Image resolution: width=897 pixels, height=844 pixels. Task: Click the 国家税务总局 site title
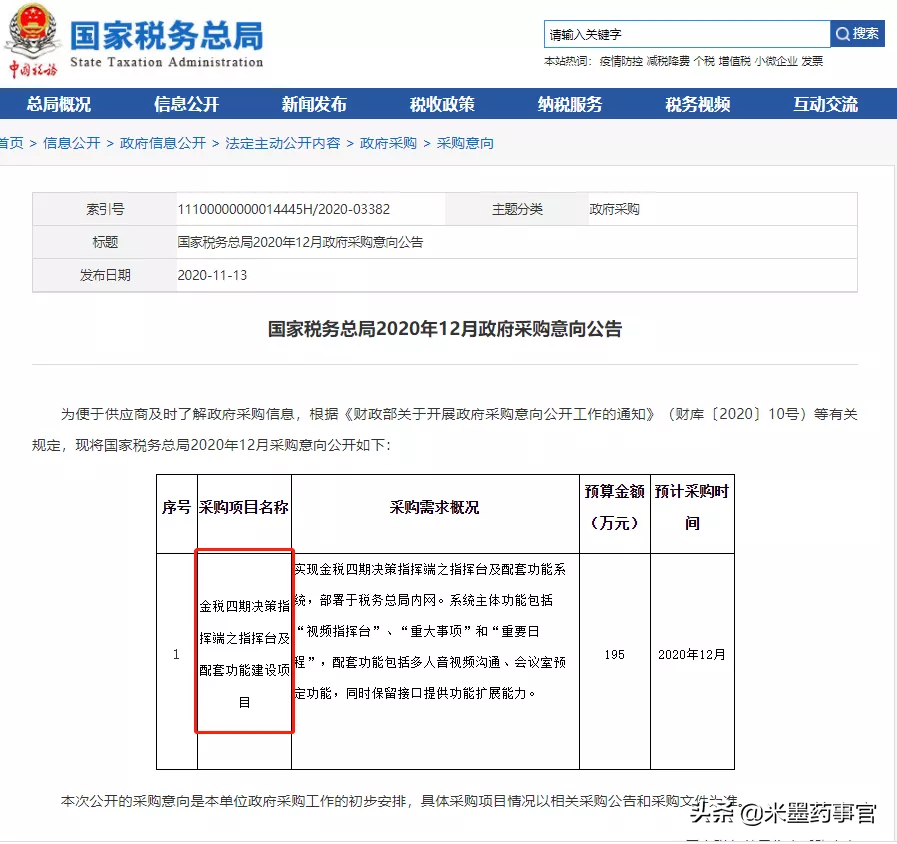tap(166, 35)
